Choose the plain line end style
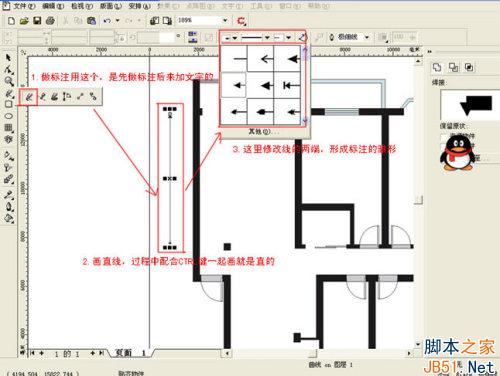 [x=234, y=59]
